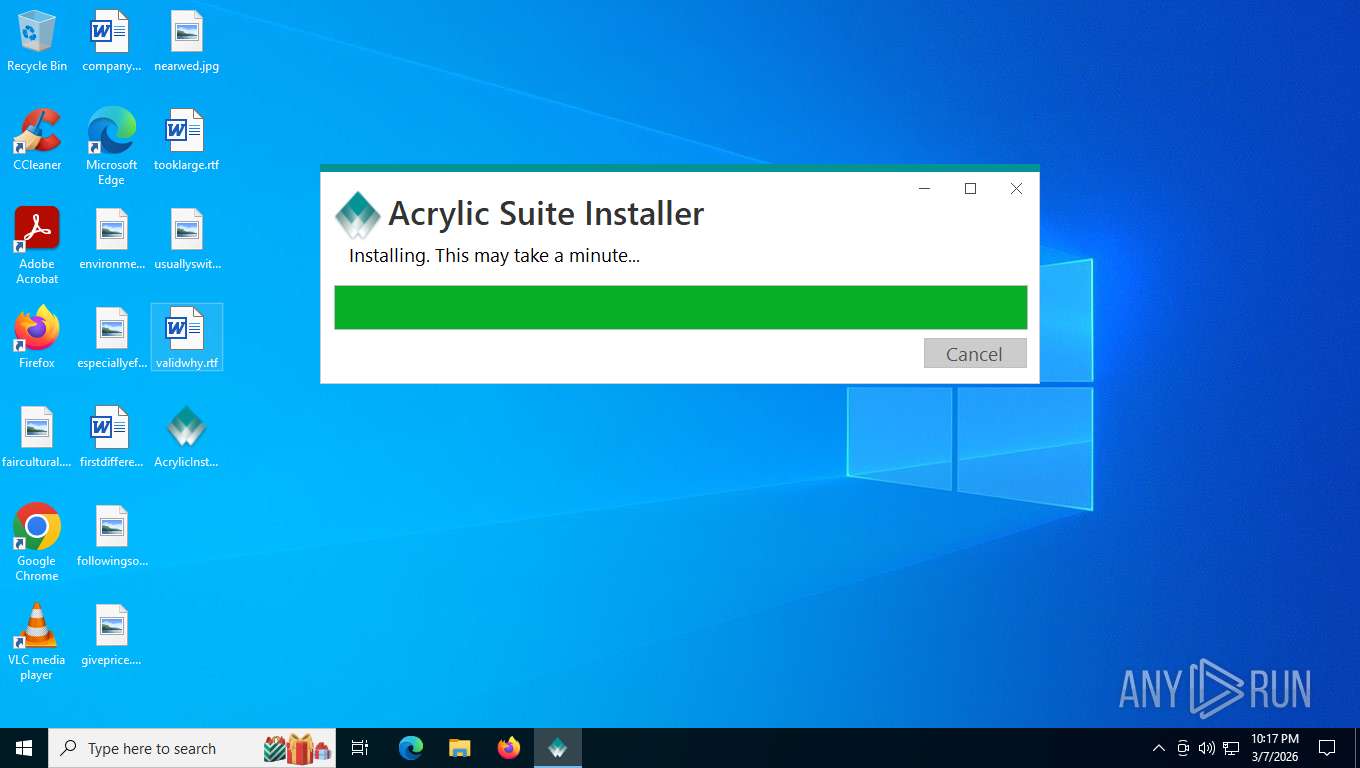This screenshot has width=1360, height=768.
Task: Click the 'Installing. This may take a minute...' text
Action: coord(494,256)
